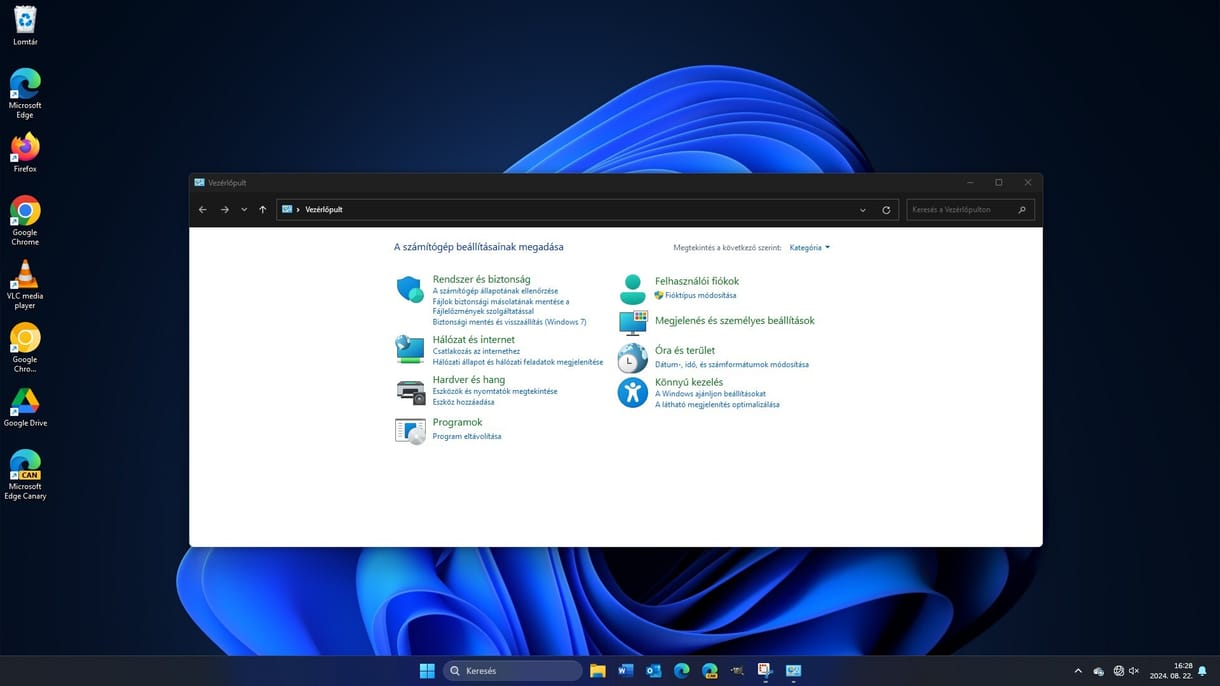Open Rendszer és biztonság shield icon
Image resolution: width=1220 pixels, height=686 pixels.
coord(410,289)
